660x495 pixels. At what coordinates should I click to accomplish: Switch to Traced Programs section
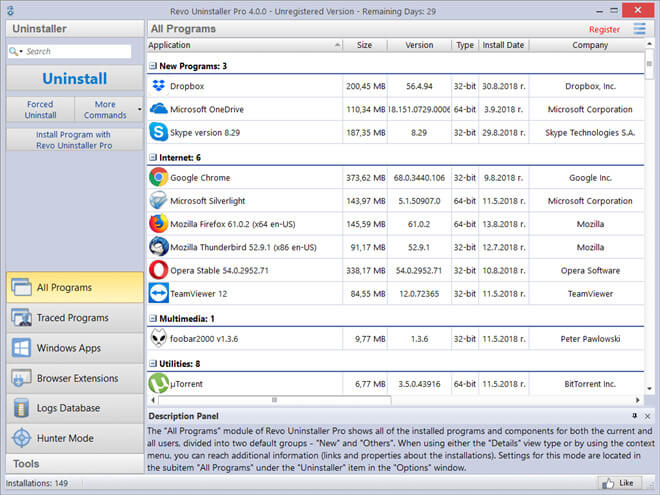pos(72,318)
